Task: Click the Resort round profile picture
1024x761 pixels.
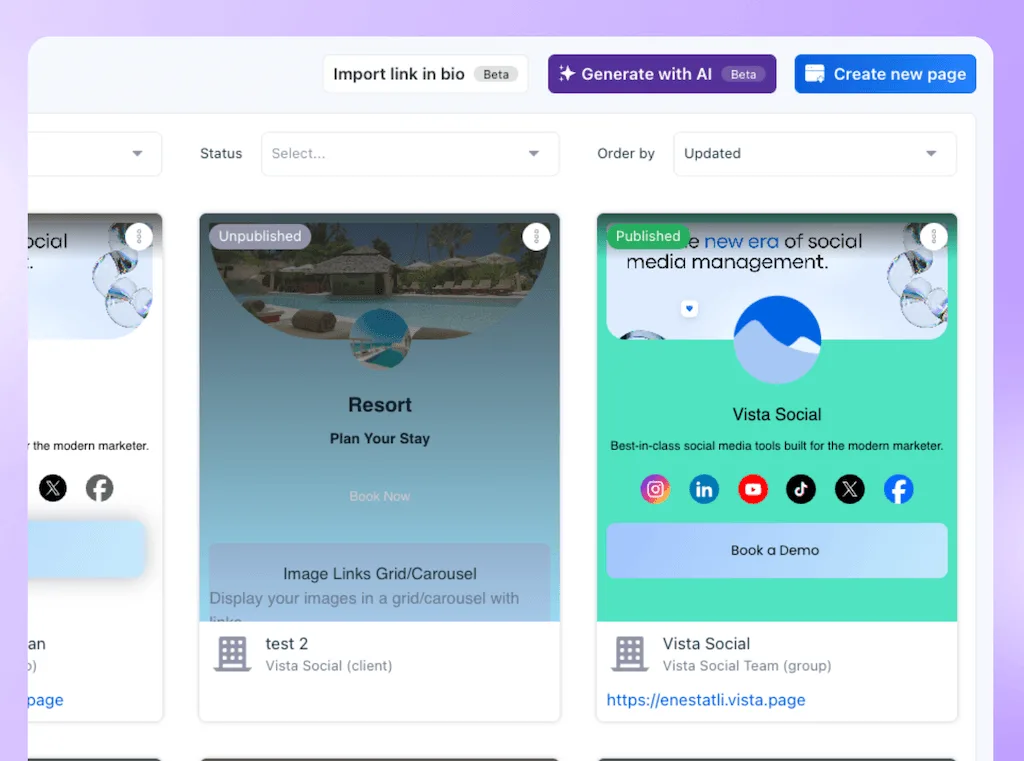Action: point(380,340)
